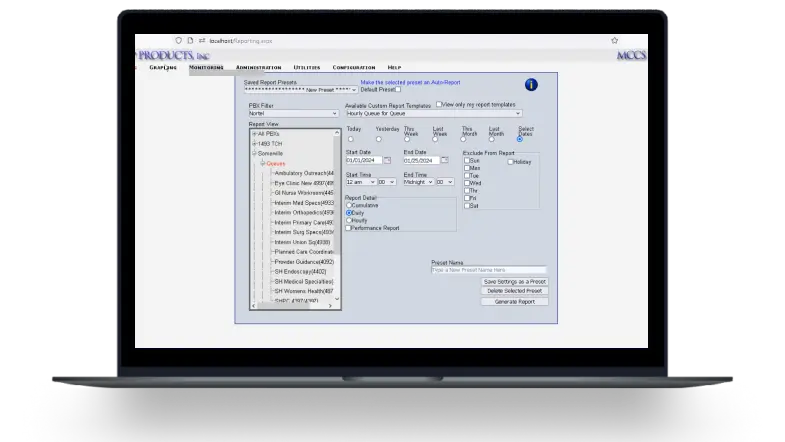The height and width of the screenshot is (442, 785).
Task: Click the Generate Report button
Action: click(x=514, y=301)
